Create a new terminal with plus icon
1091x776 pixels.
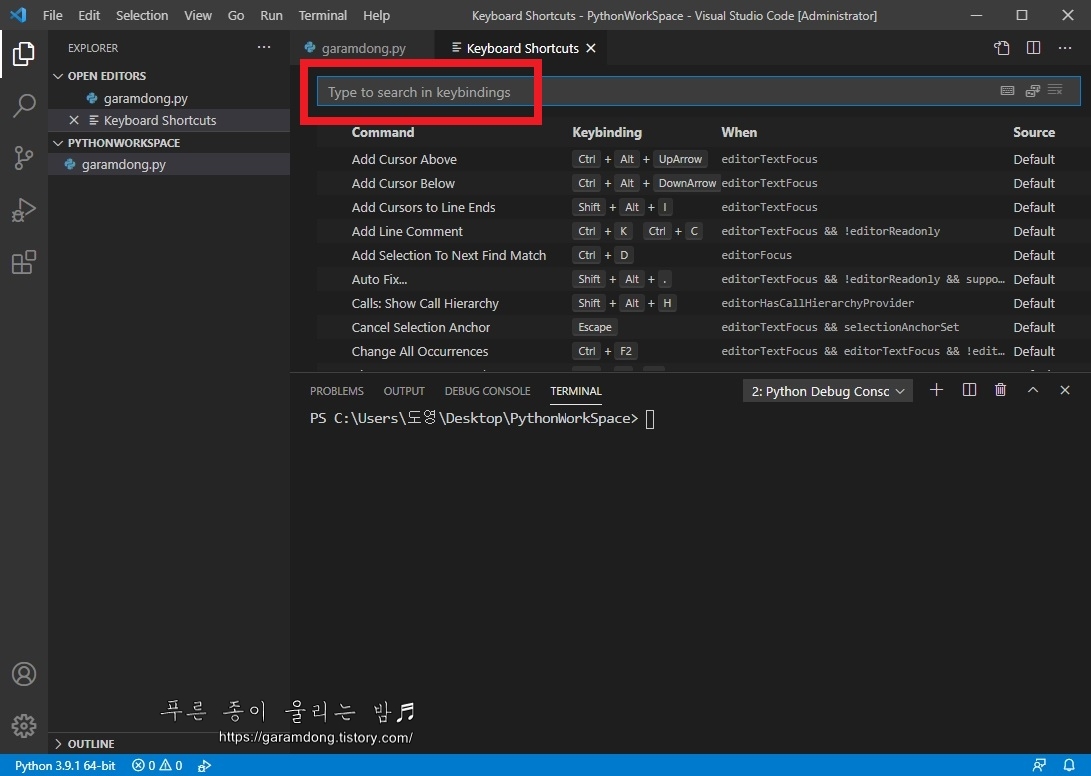937,390
